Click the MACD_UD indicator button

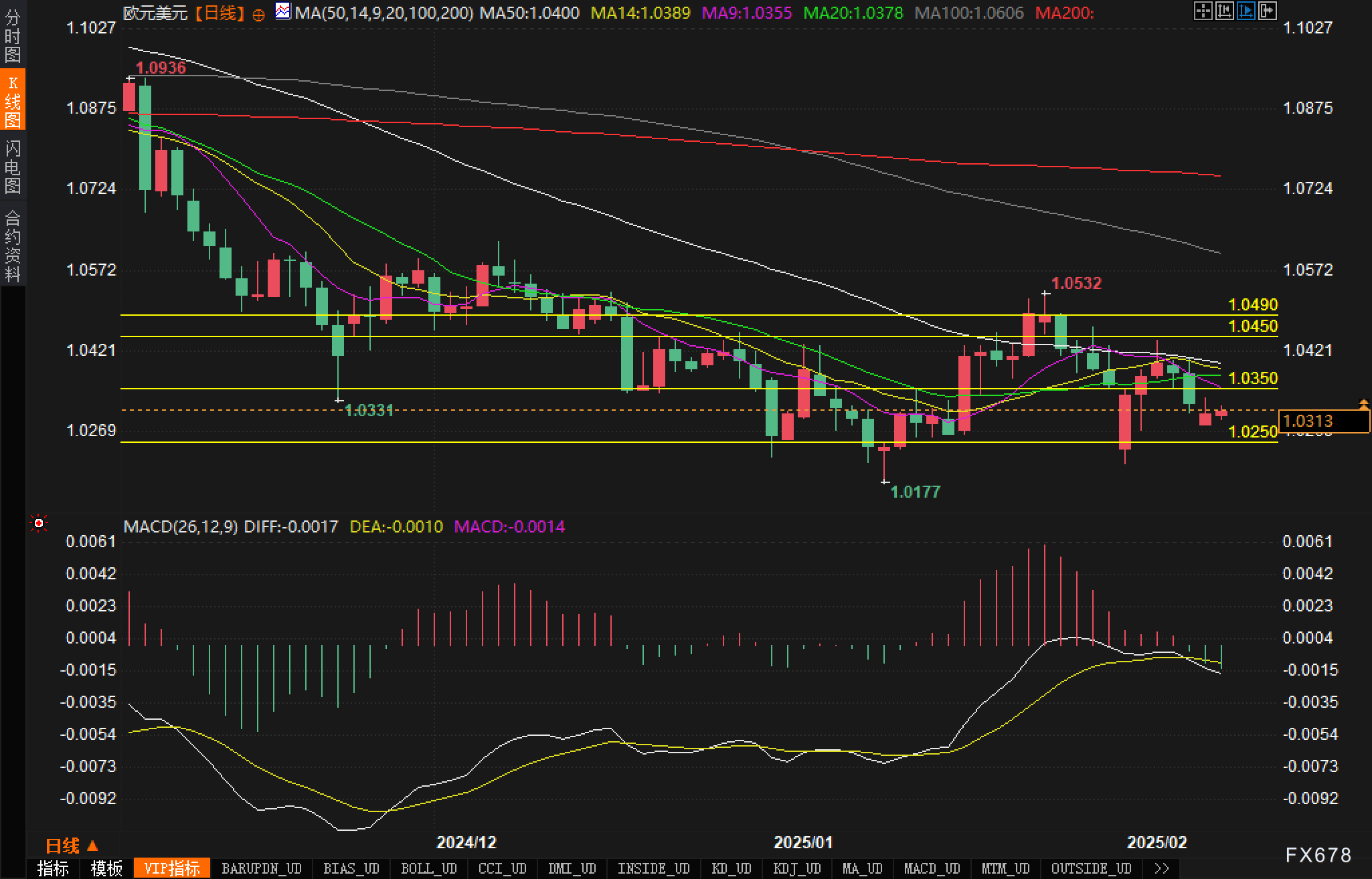(x=932, y=868)
